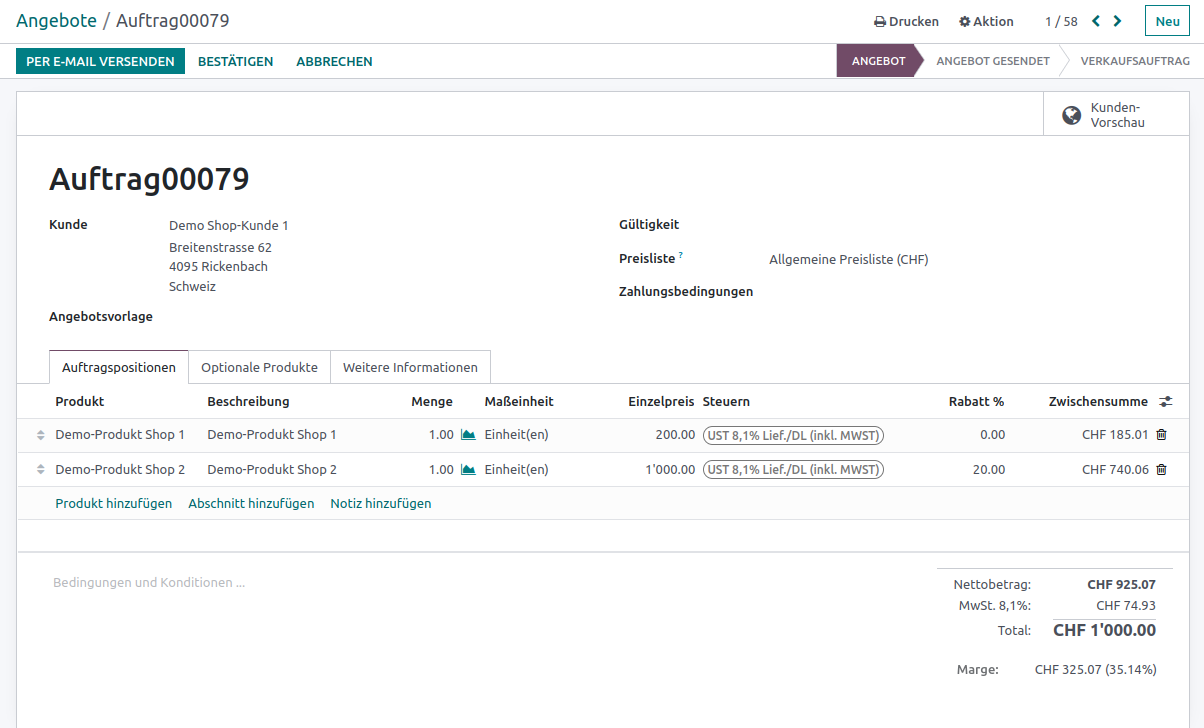
Task: Switch to Optionale Produkte tab
Action: coord(259,367)
